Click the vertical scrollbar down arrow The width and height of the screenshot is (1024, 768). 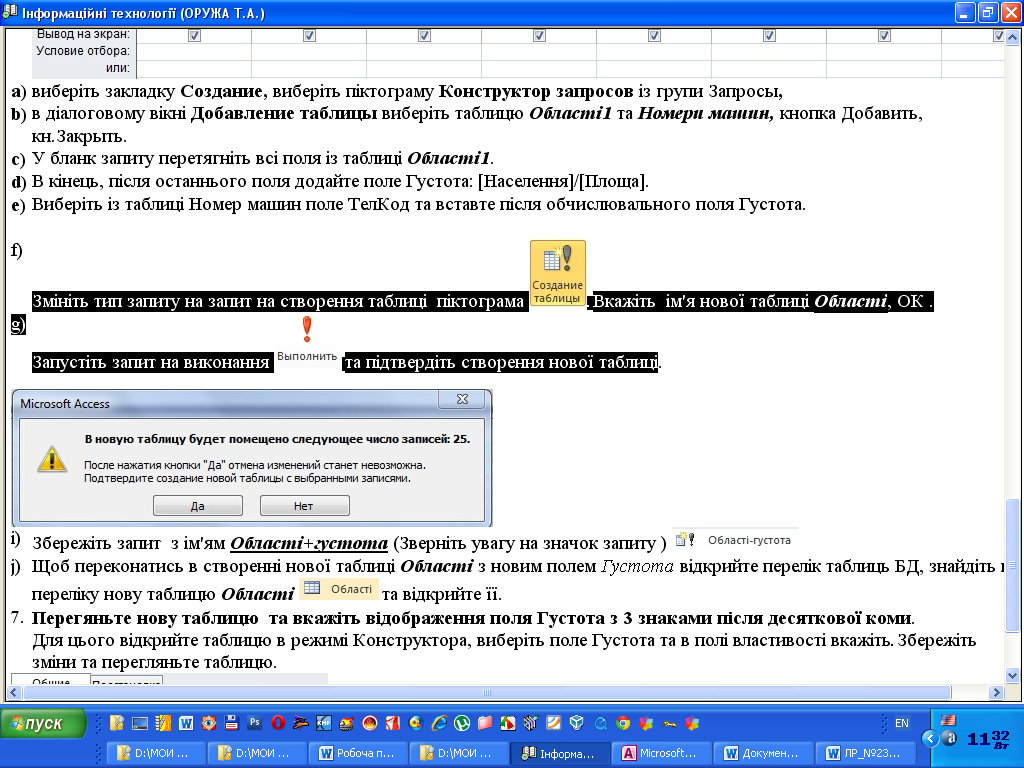pyautogui.click(x=1012, y=675)
